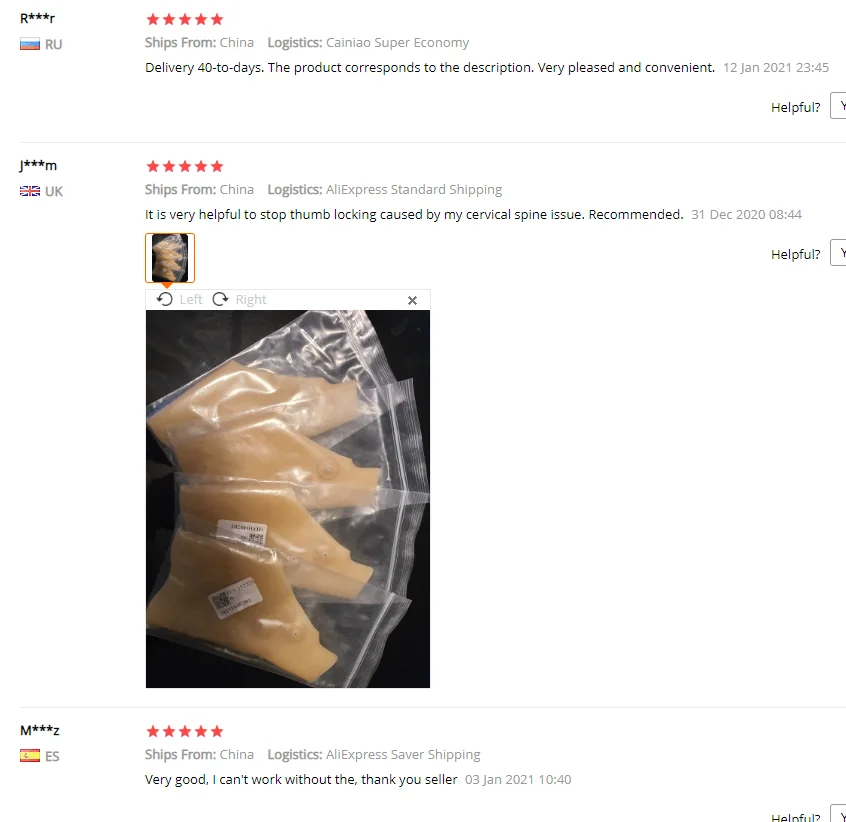This screenshot has height=822, width=846.
Task: Click the 'Right' rotate label
Action: click(x=251, y=299)
